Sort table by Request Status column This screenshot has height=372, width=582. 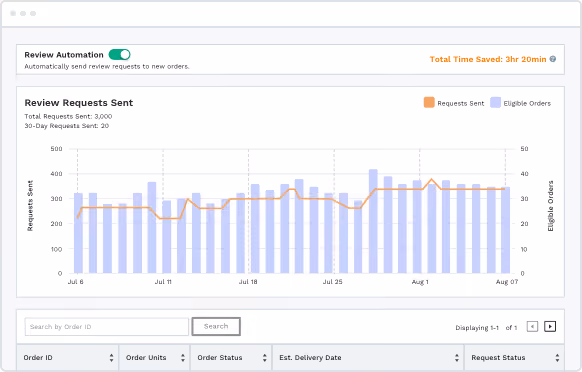tap(557, 358)
